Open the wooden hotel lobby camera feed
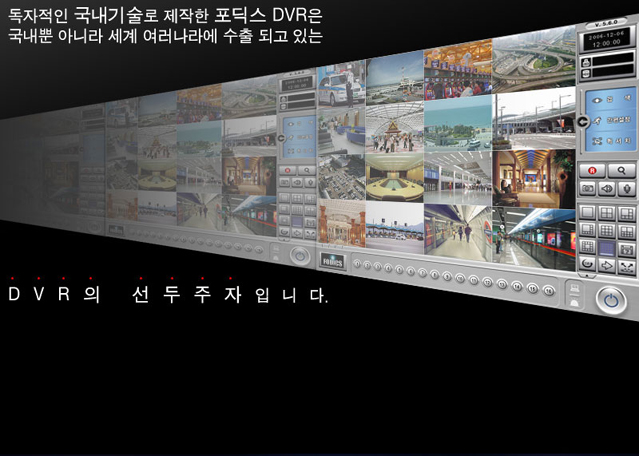 tap(534, 179)
